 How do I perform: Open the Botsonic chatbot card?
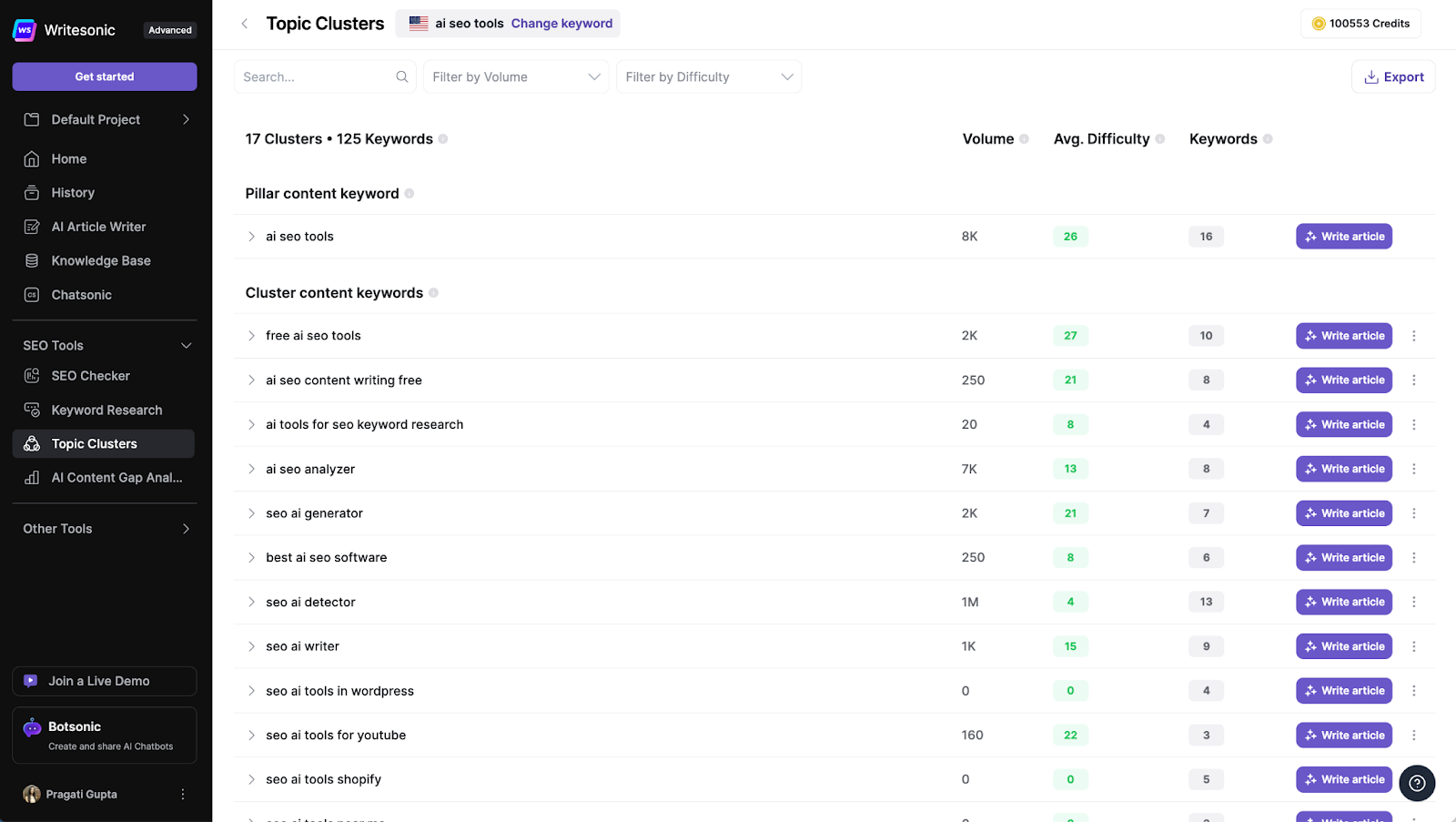tap(105, 736)
